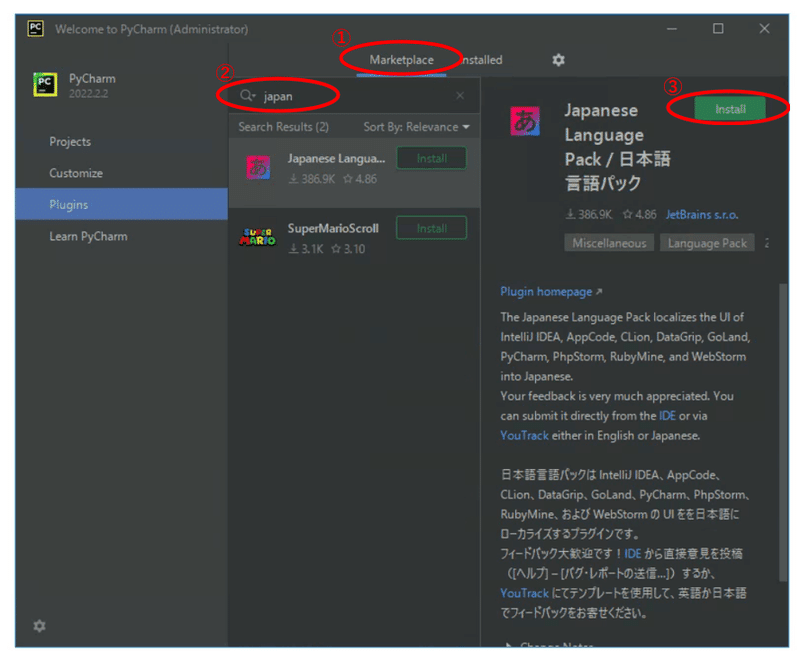Image resolution: width=800 pixels, height=659 pixels.
Task: Maximize the PyCharm welcome window
Action: (717, 29)
